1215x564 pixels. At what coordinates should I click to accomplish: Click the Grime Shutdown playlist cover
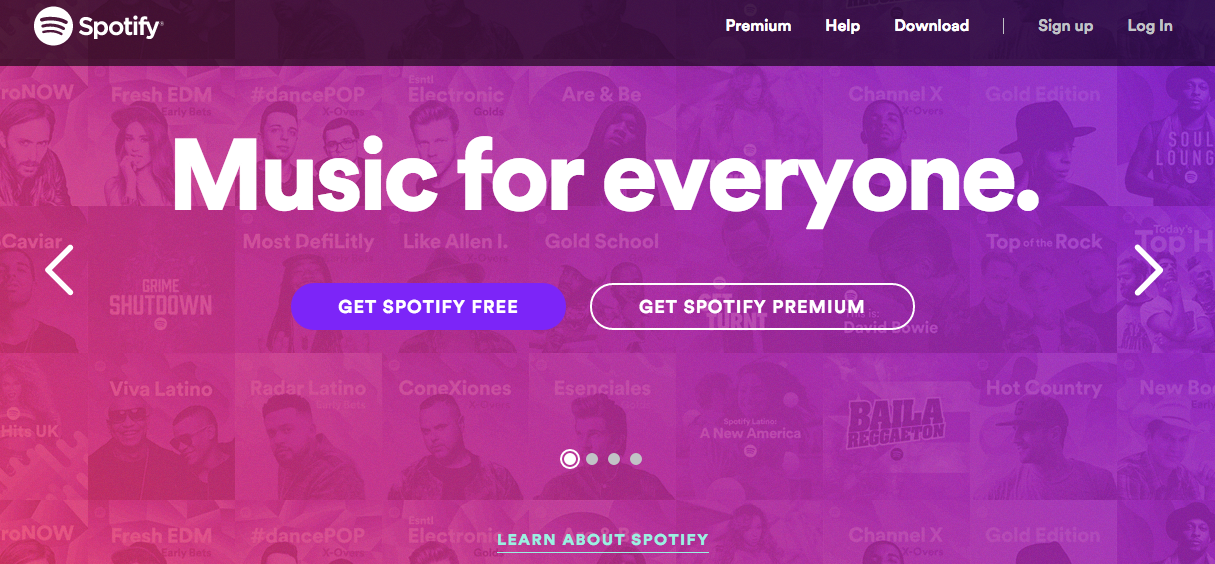(x=161, y=280)
